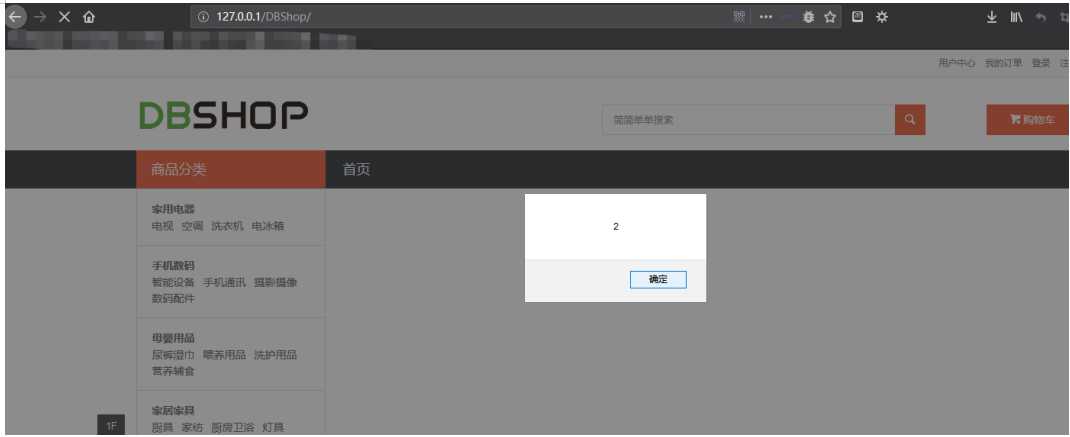The image size is (1070, 437).
Task: Open the 空调 subcategory
Action: point(192,226)
